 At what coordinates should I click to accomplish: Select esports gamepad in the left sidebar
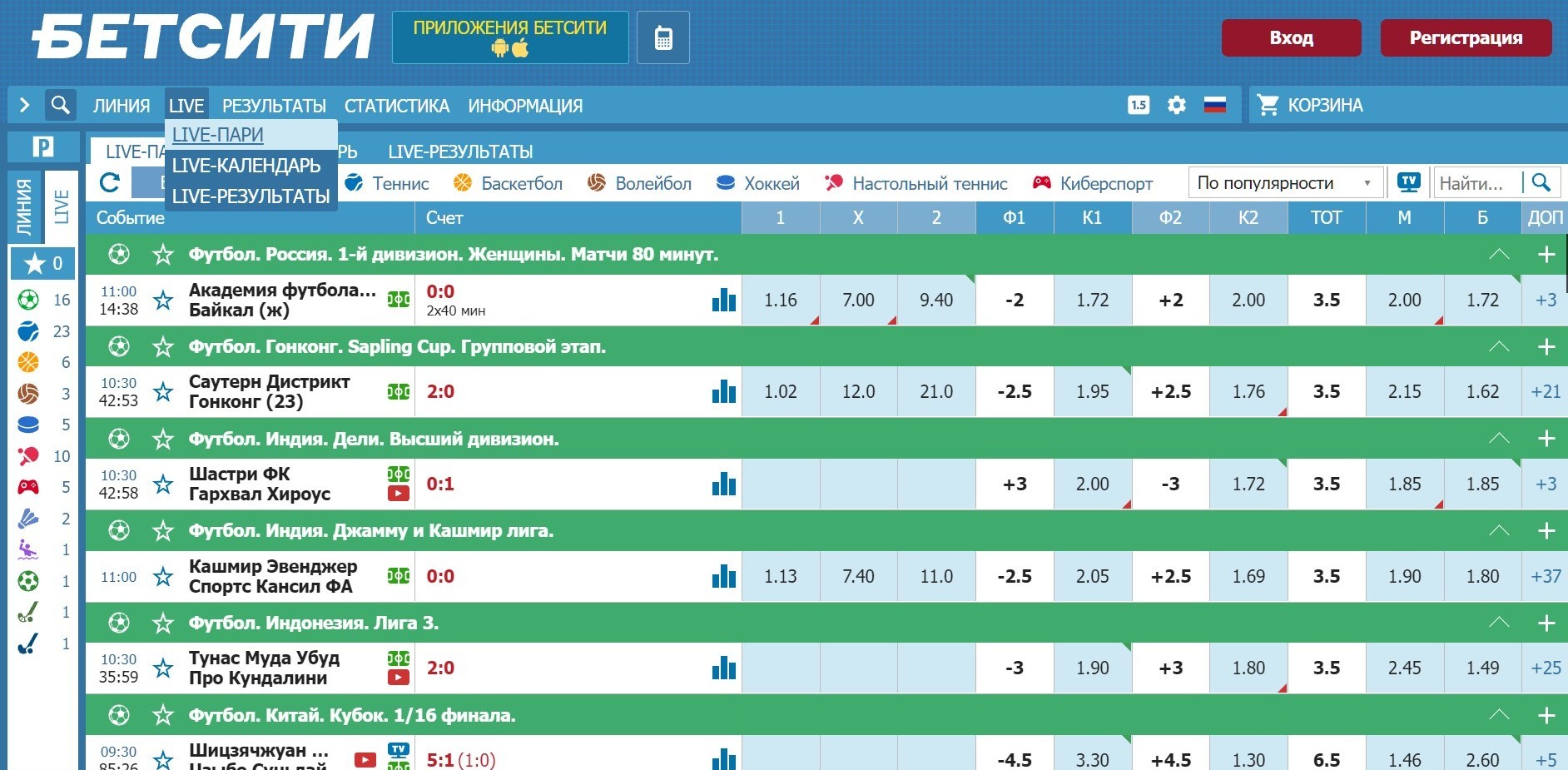28,487
